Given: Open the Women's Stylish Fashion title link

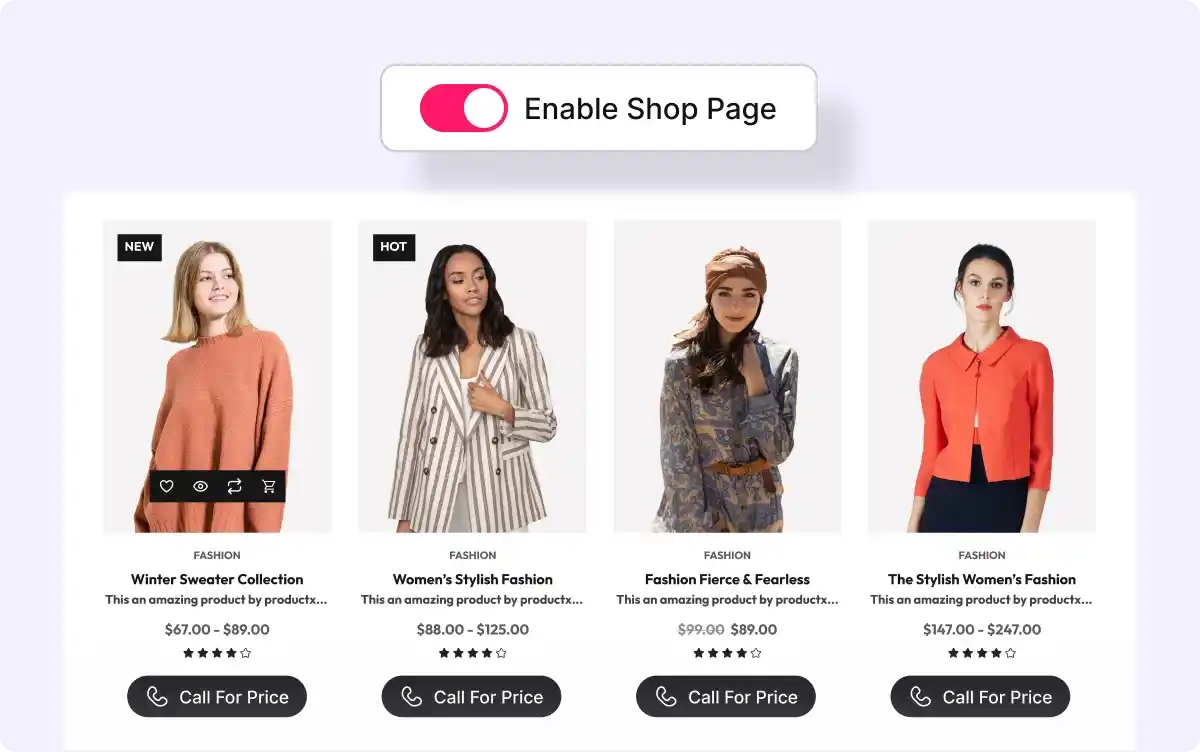Looking at the screenshot, I should (x=472, y=579).
